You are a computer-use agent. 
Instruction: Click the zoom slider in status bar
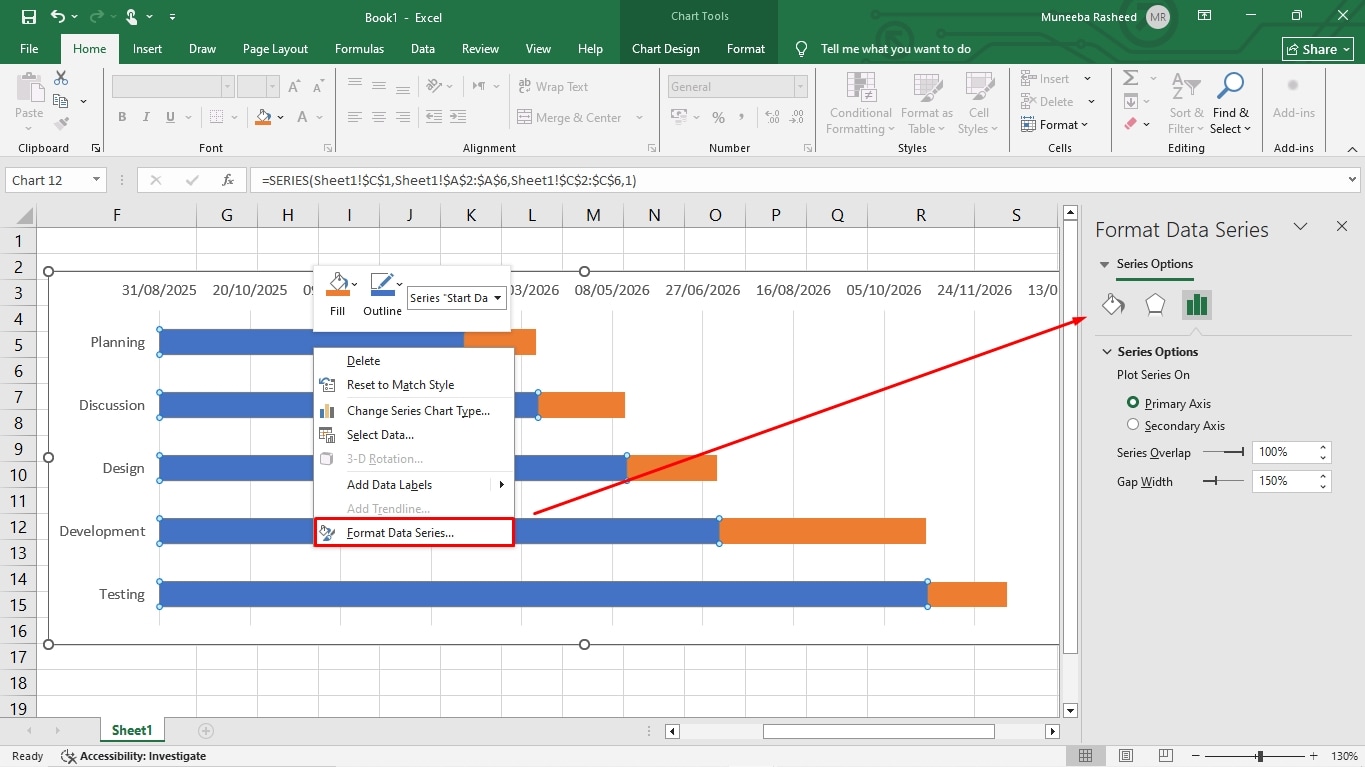(1260, 756)
